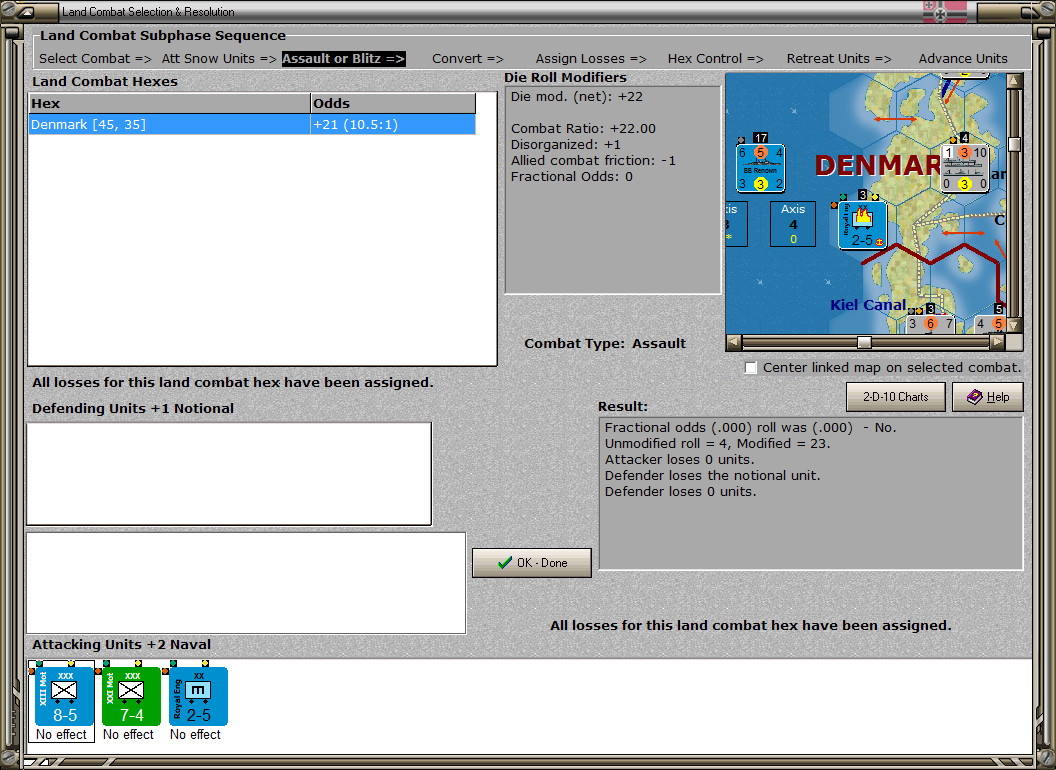Click the Disorganized: +1 modifier
1056x770 pixels.
566,145
